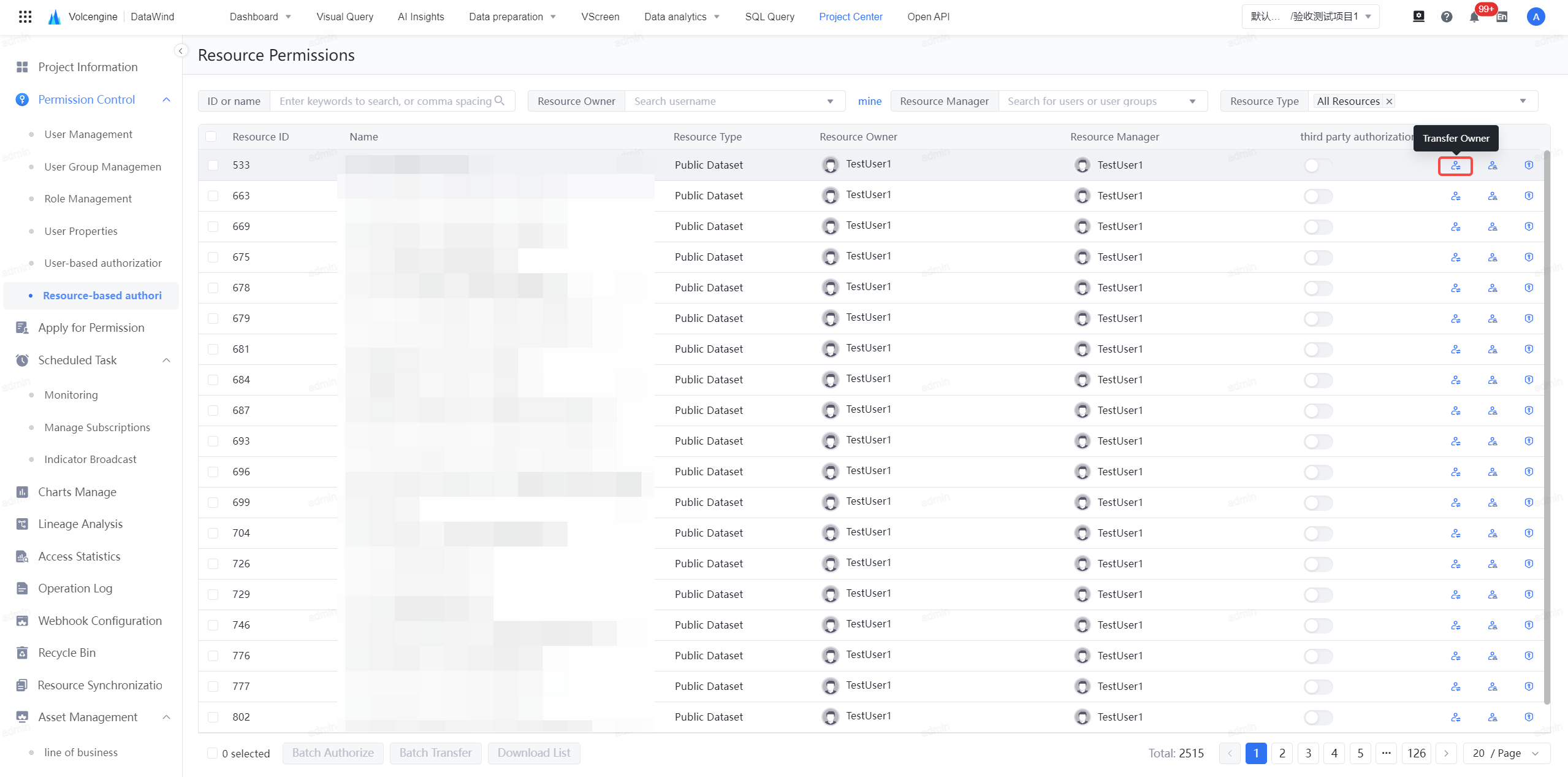This screenshot has width=1568, height=777.
Task: Open the Resource Owner username dropdown
Action: coord(734,101)
